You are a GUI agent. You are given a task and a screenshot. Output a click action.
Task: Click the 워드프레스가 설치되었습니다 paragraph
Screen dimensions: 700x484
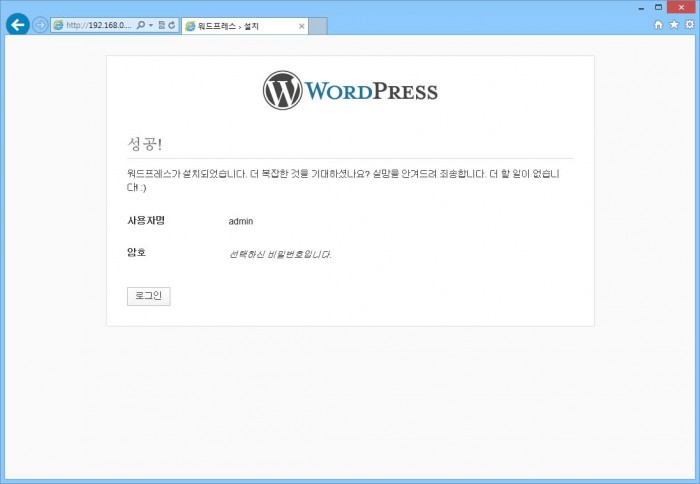point(343,180)
